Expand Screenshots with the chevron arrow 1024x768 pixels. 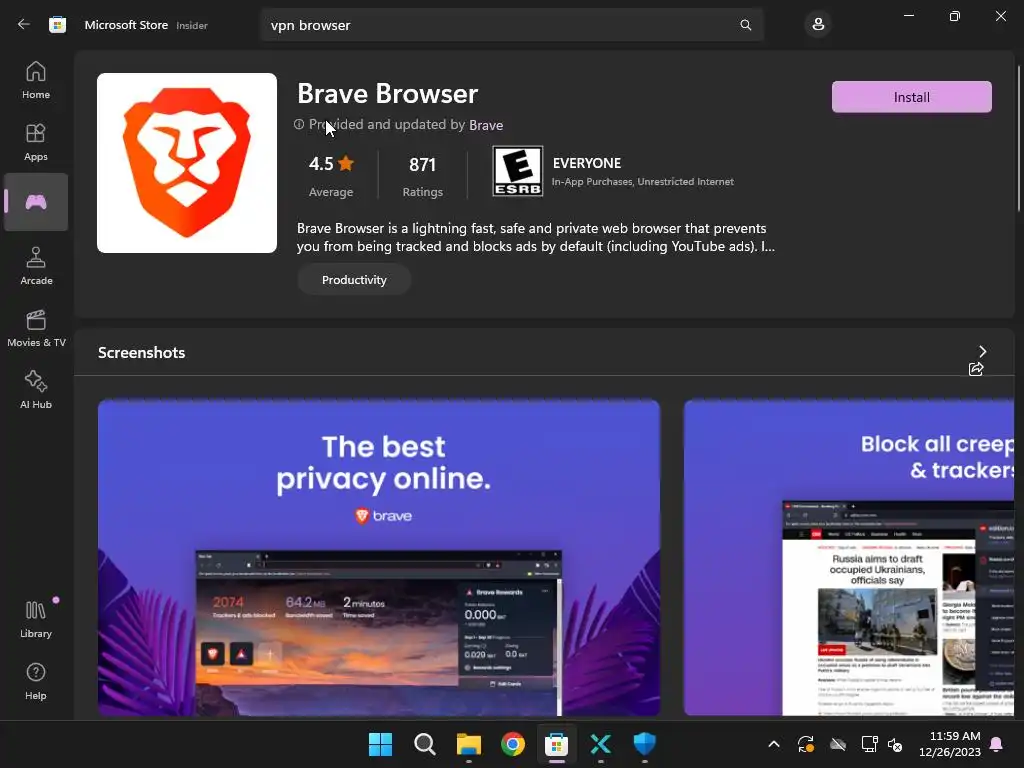[982, 351]
